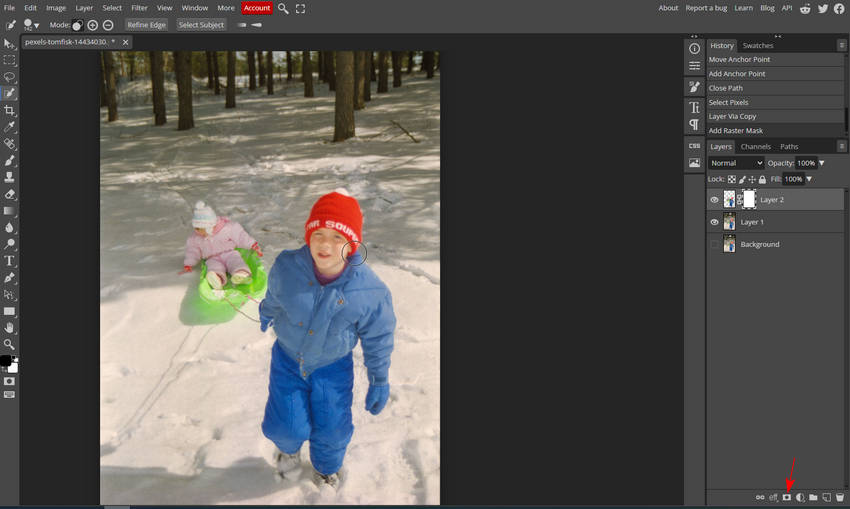Click the Link Layers icon below layers
This screenshot has width=850, height=509.
[760, 497]
